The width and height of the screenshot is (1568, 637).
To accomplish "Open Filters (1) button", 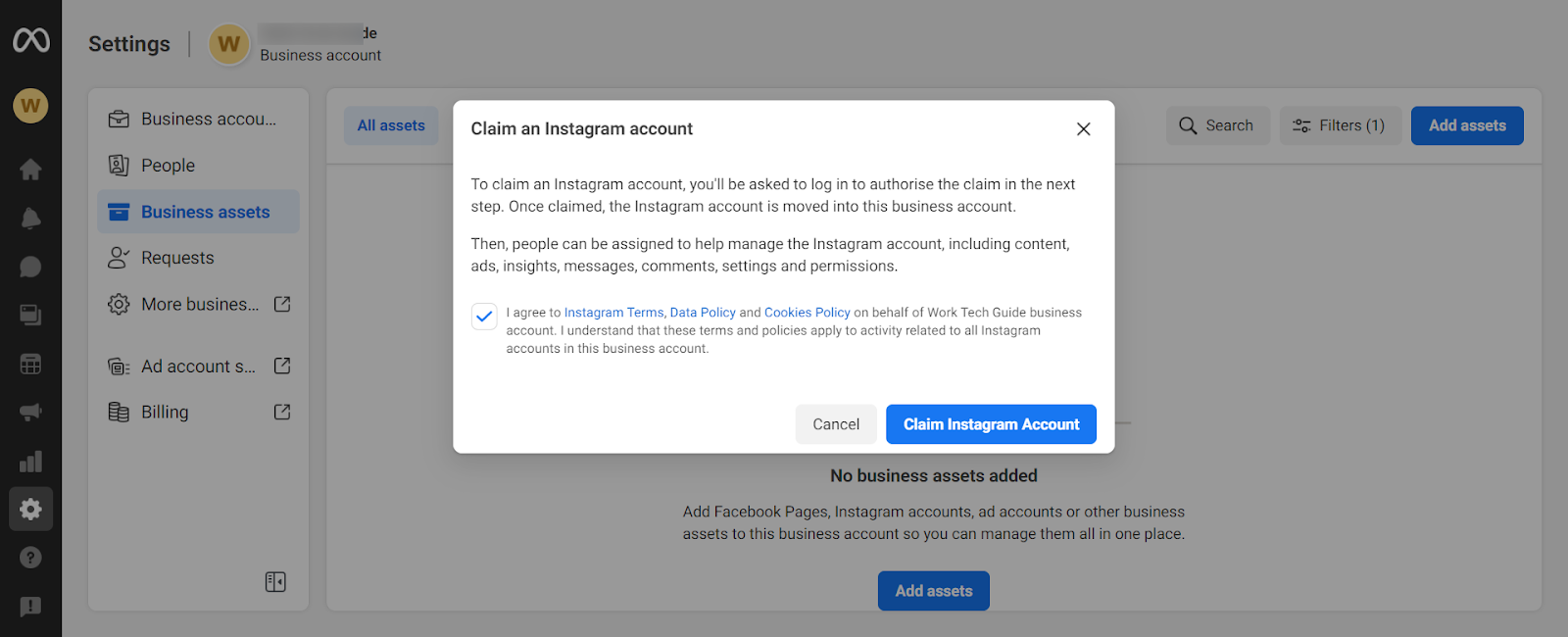I will pos(1341,125).
